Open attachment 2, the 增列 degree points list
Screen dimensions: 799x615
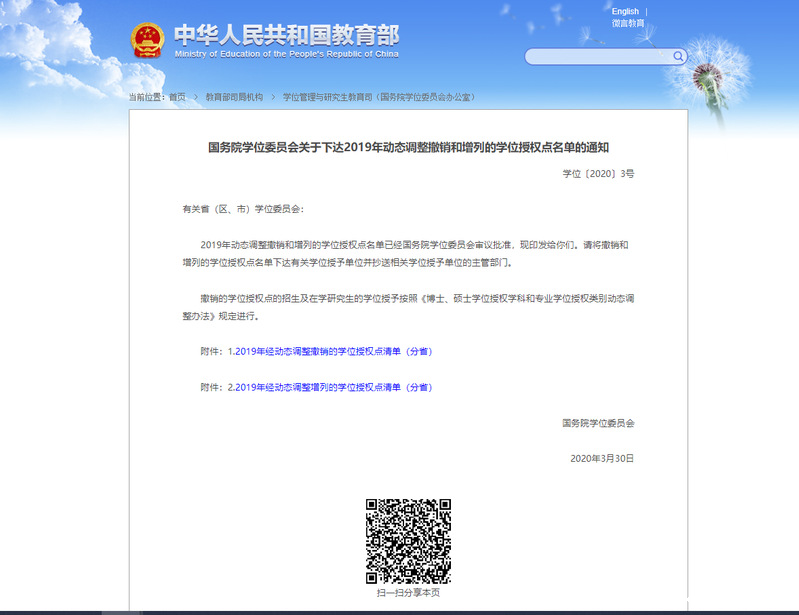click(330, 387)
